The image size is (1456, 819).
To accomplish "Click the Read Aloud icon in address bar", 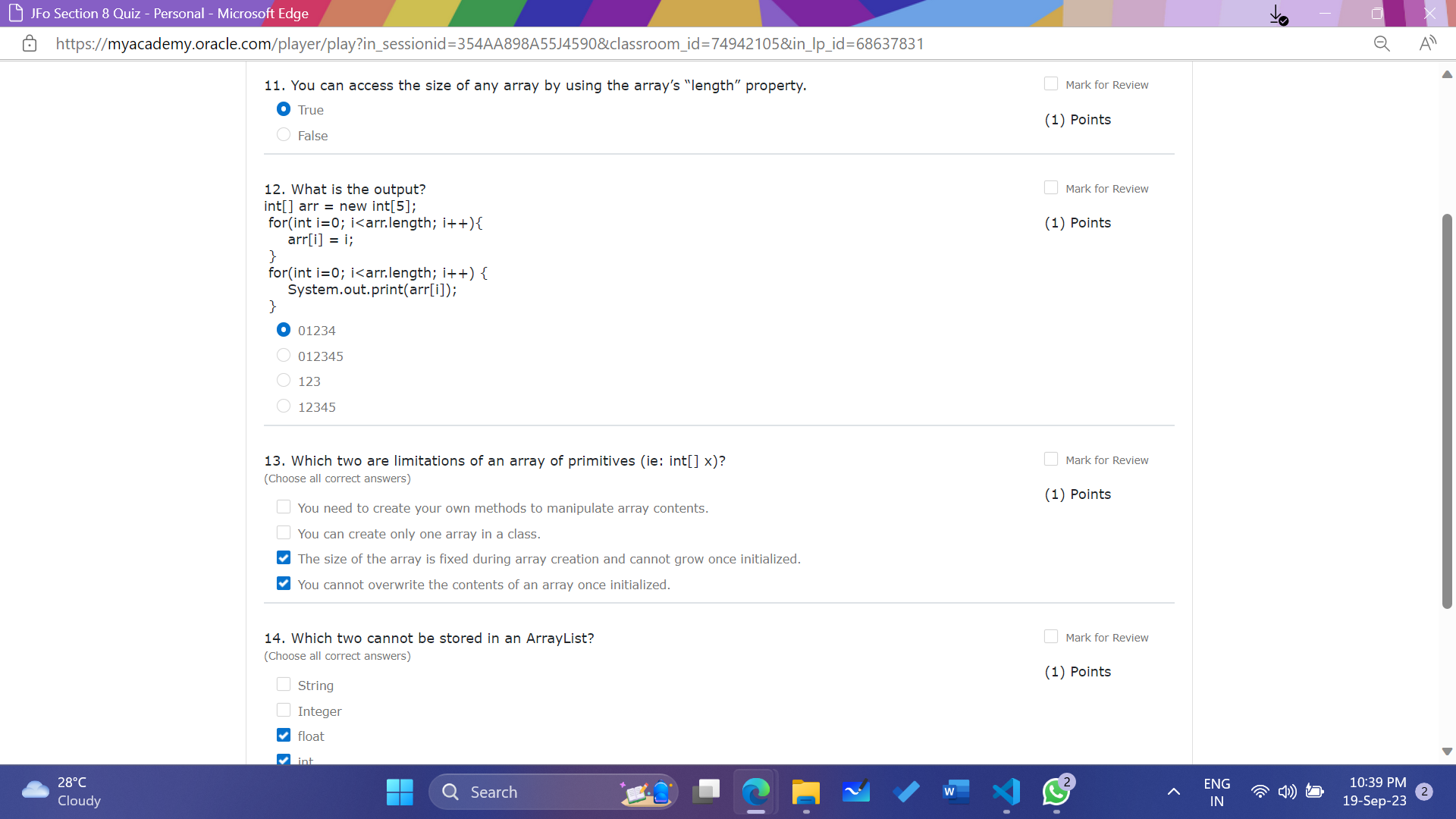I will pos(1427,44).
